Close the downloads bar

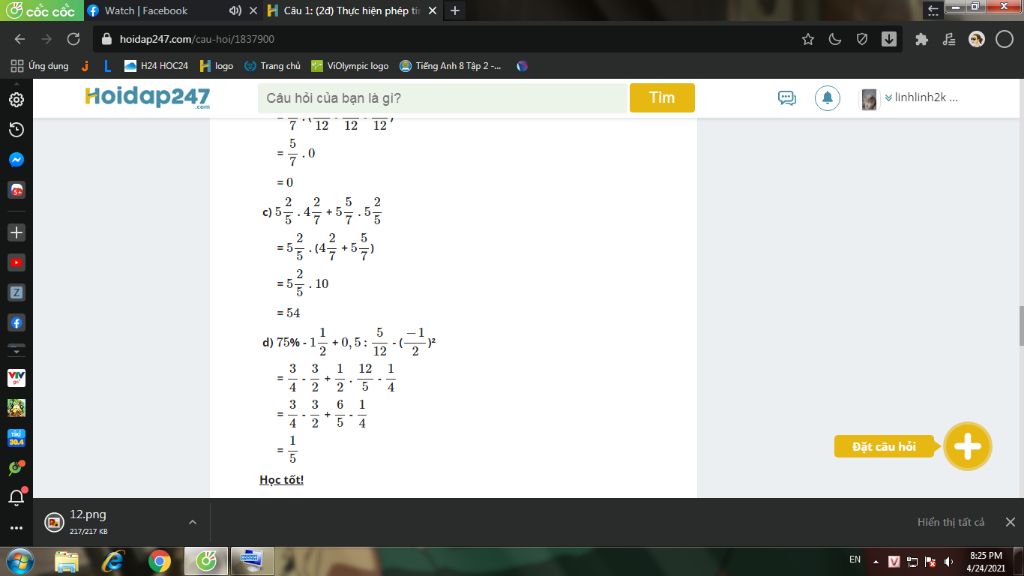pyautogui.click(x=1010, y=522)
